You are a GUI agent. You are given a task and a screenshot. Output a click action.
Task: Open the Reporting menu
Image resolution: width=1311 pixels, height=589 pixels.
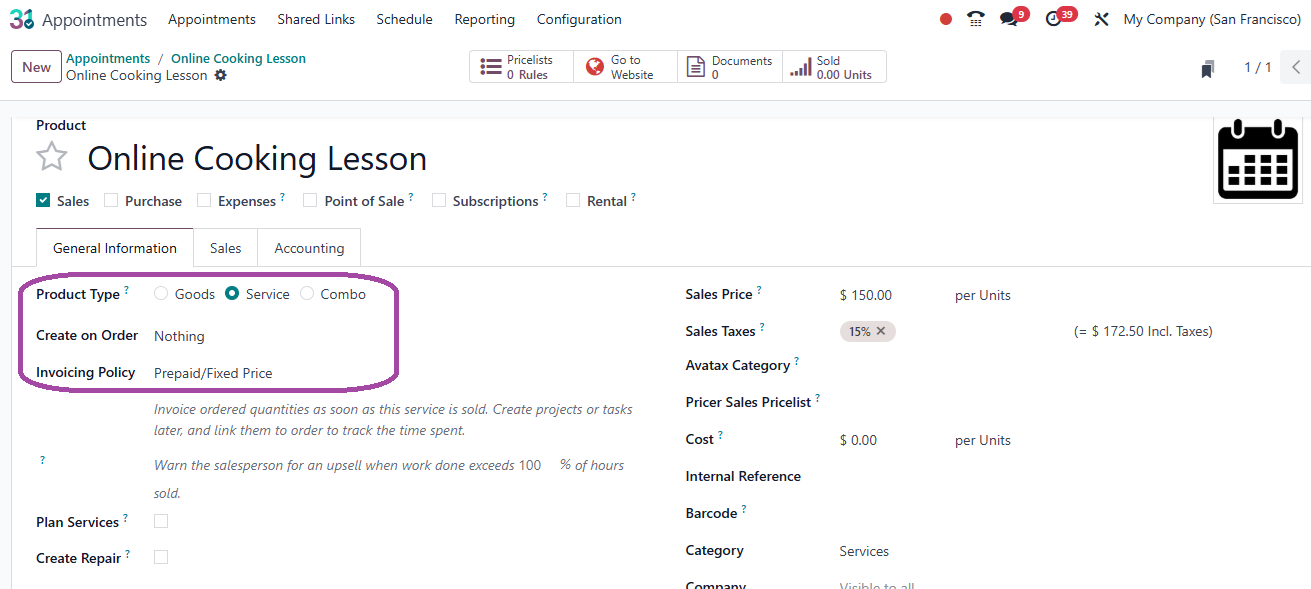click(x=484, y=19)
